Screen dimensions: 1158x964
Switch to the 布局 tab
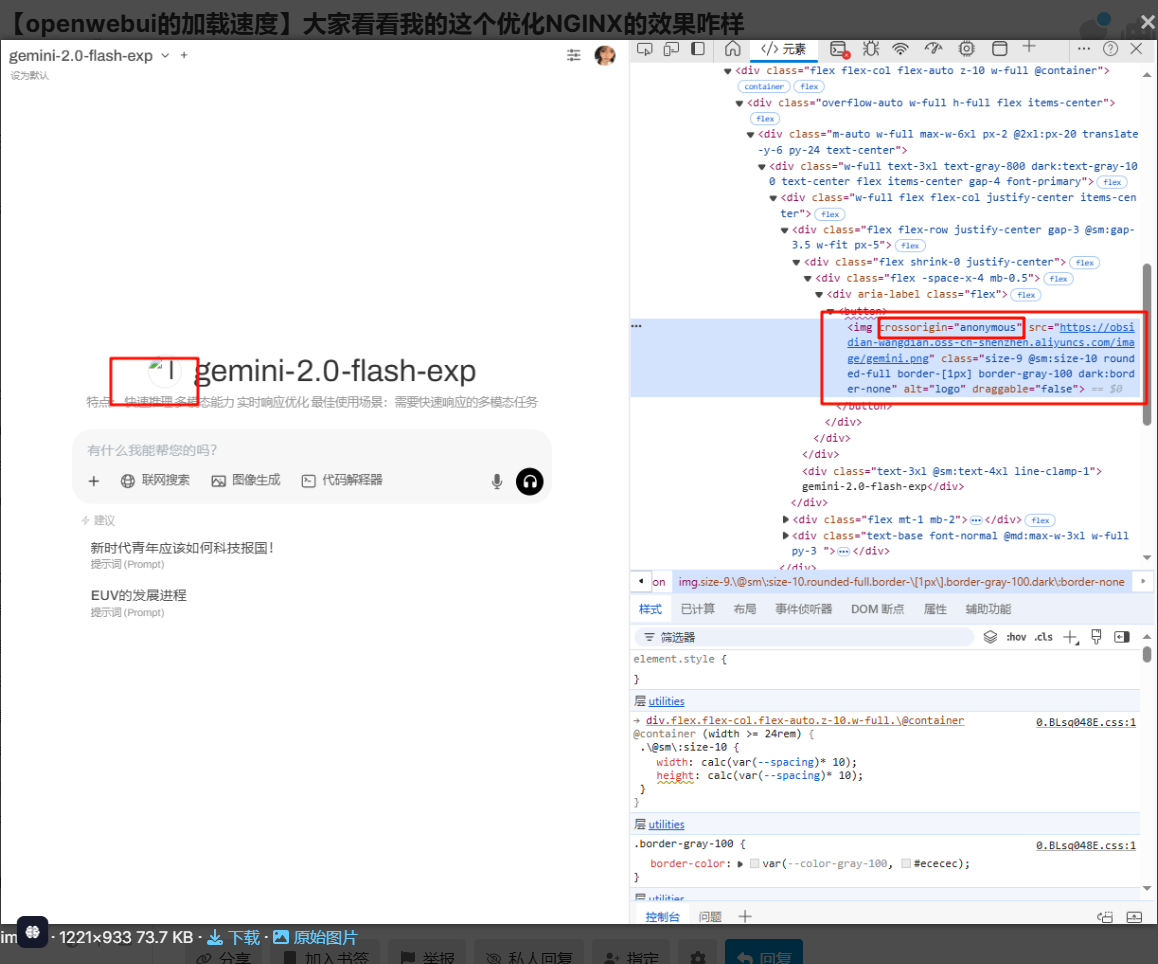pyautogui.click(x=744, y=609)
